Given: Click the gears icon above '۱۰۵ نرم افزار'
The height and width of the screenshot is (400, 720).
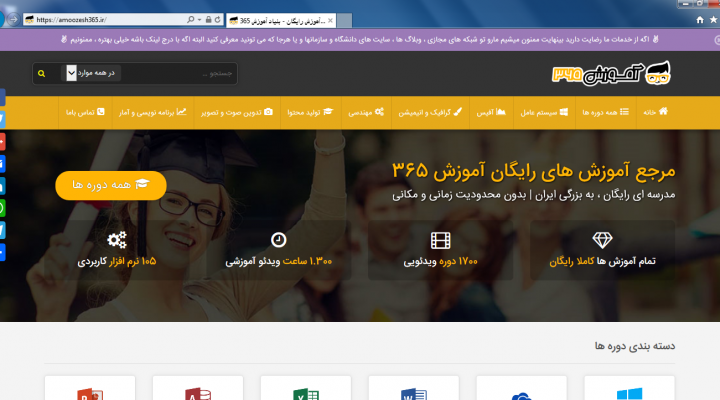Looking at the screenshot, I should tap(117, 240).
